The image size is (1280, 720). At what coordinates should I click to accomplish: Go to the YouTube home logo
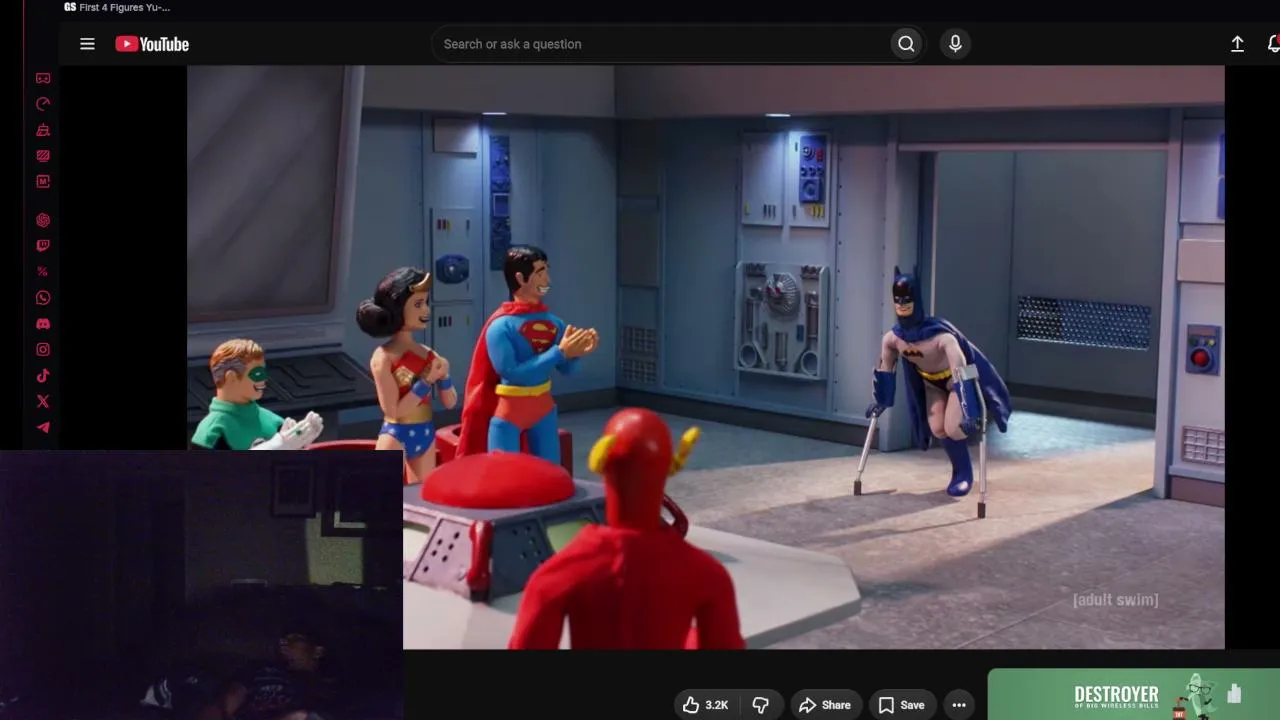click(152, 44)
